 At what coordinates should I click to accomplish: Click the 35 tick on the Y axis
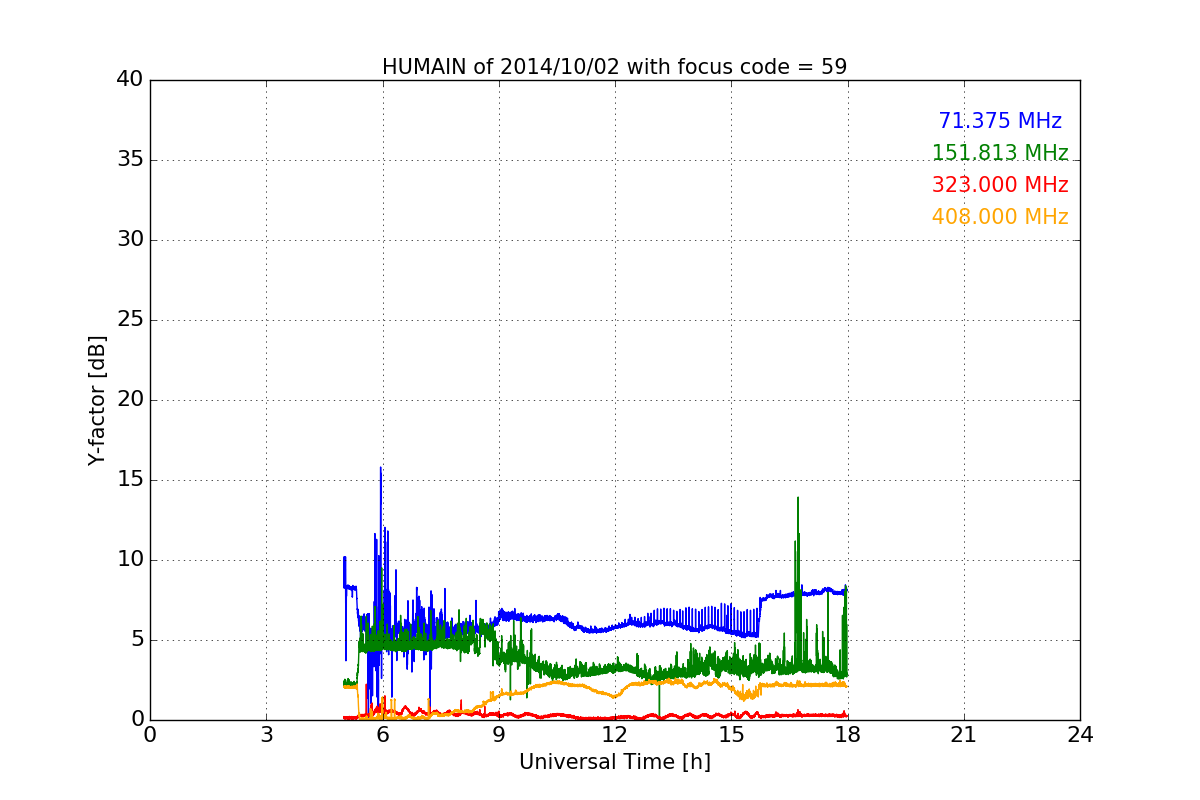coord(130,160)
